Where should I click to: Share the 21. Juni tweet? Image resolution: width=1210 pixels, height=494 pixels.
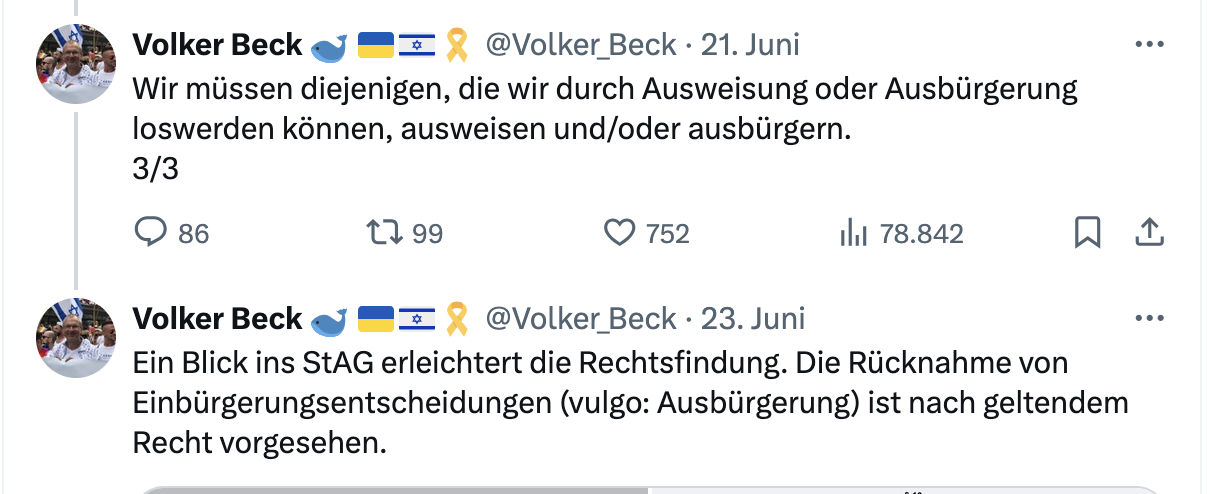[x=1150, y=233]
